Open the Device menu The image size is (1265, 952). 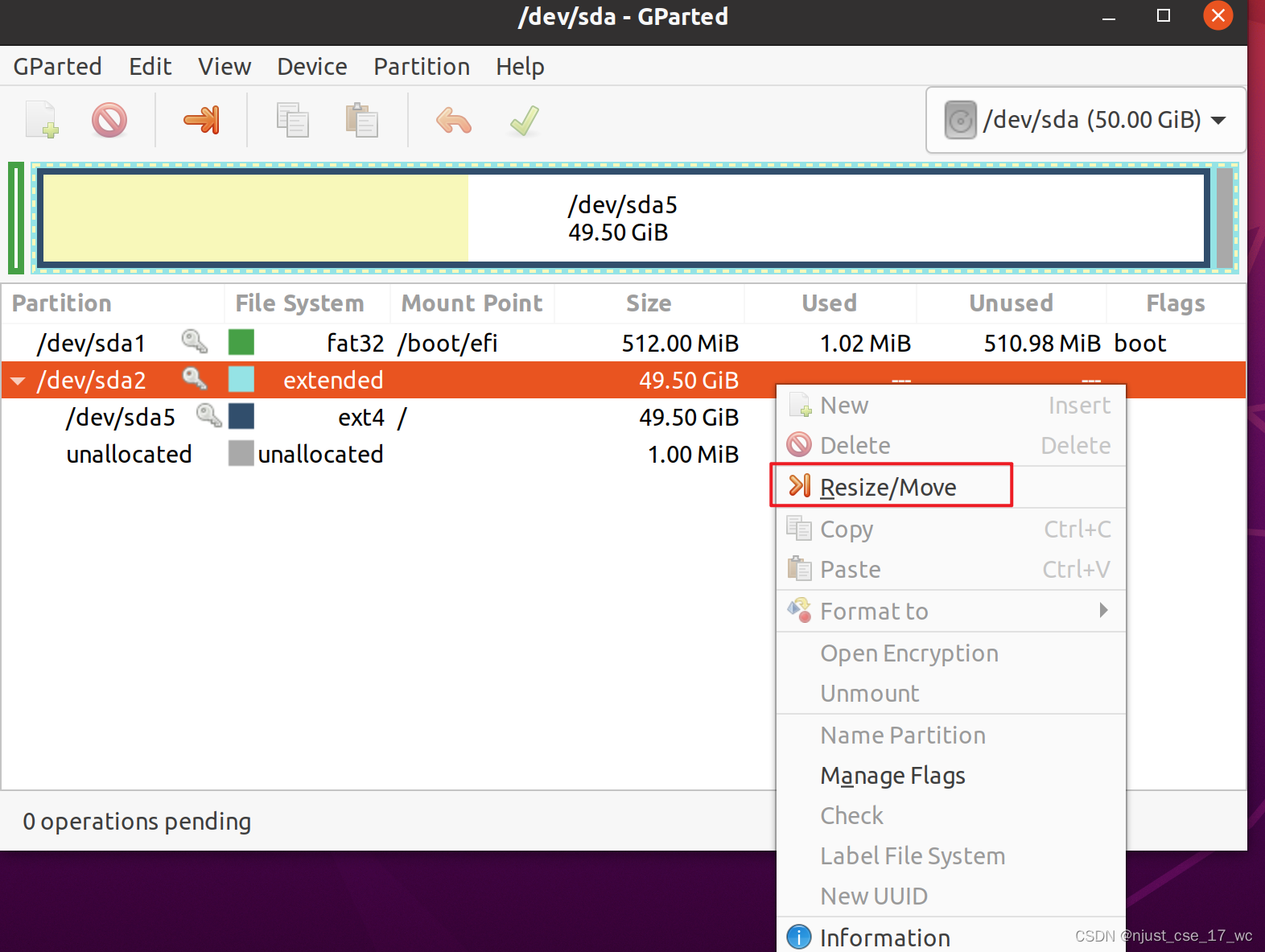pos(312,66)
